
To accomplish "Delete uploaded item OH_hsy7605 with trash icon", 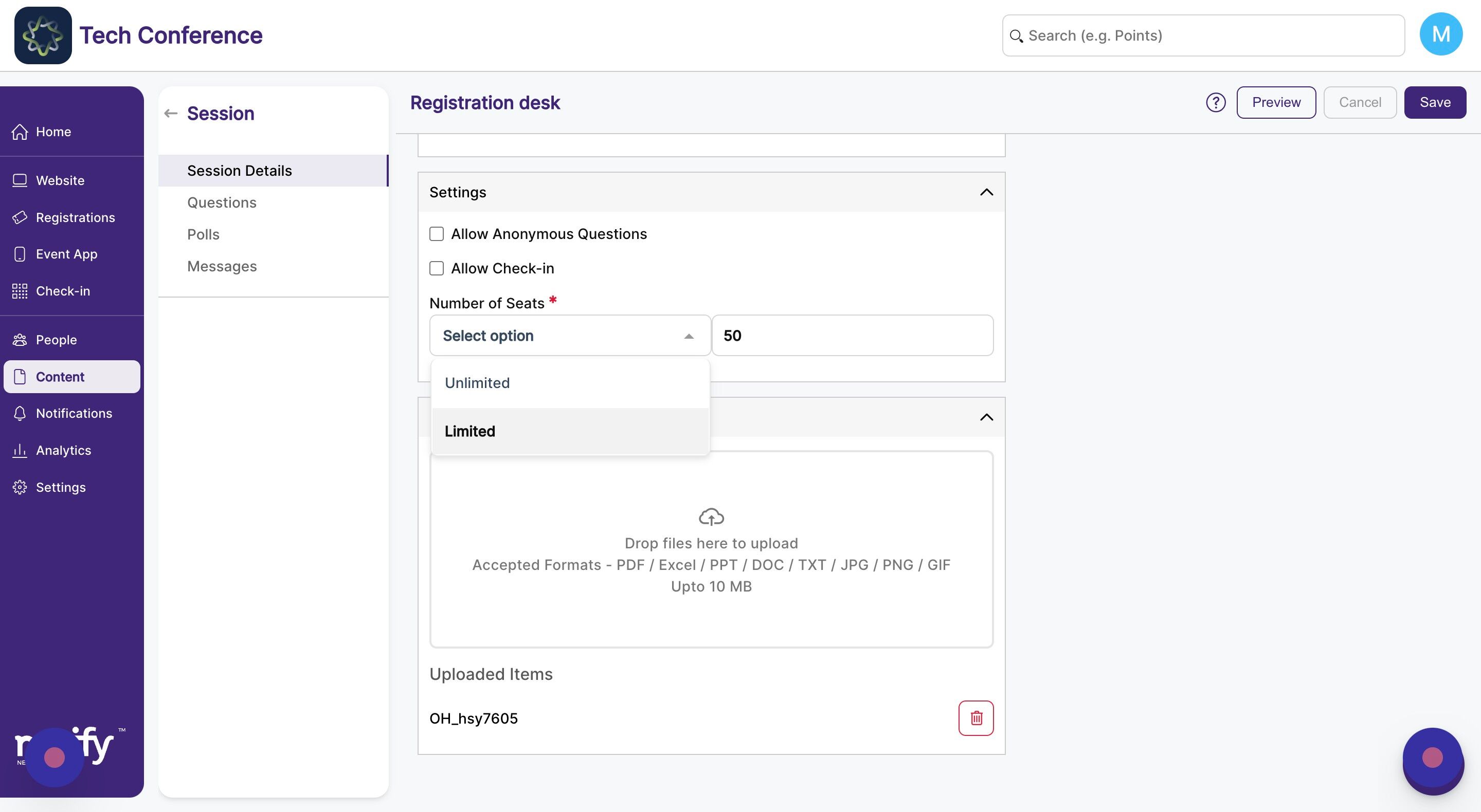I will (976, 718).
